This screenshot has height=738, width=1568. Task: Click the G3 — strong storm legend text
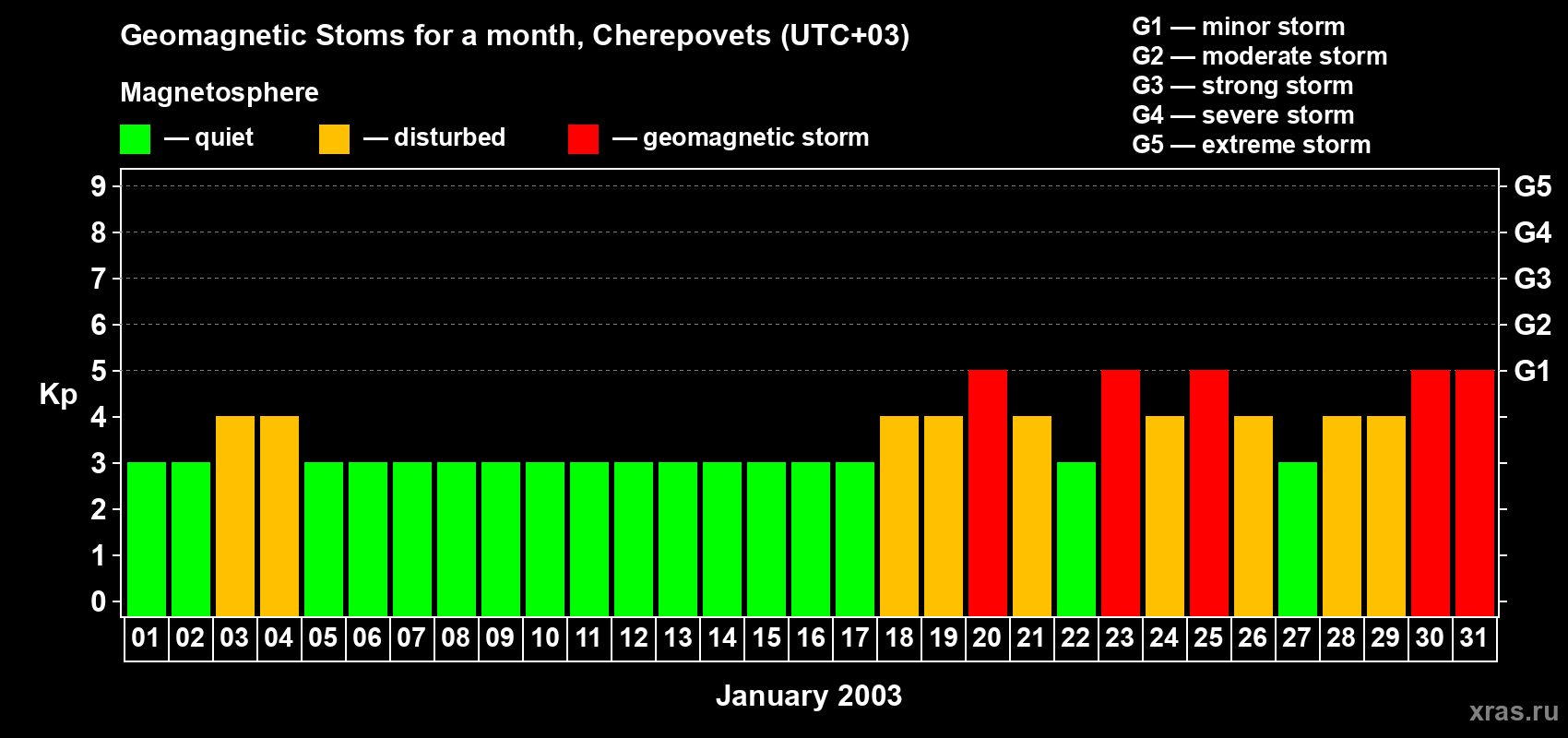(x=1242, y=86)
